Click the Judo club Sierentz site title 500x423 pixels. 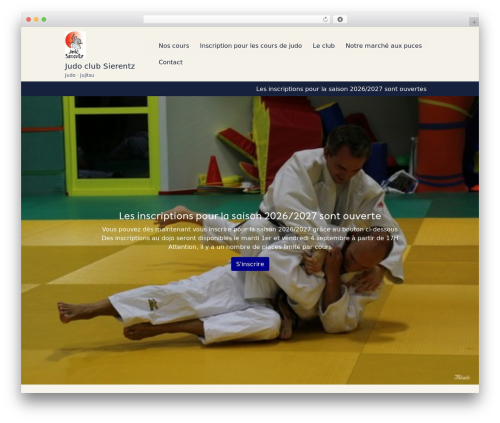pyautogui.click(x=100, y=66)
